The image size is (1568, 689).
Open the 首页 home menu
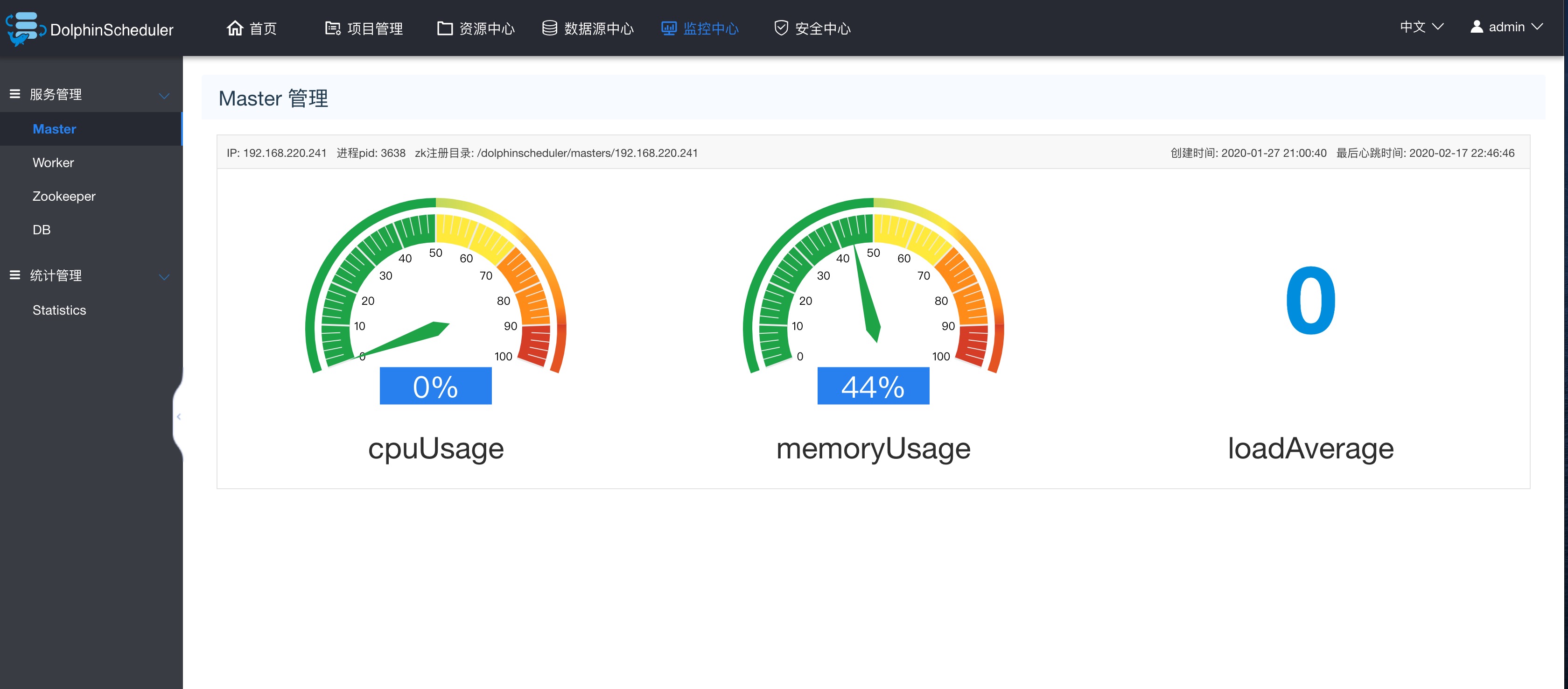(x=252, y=28)
